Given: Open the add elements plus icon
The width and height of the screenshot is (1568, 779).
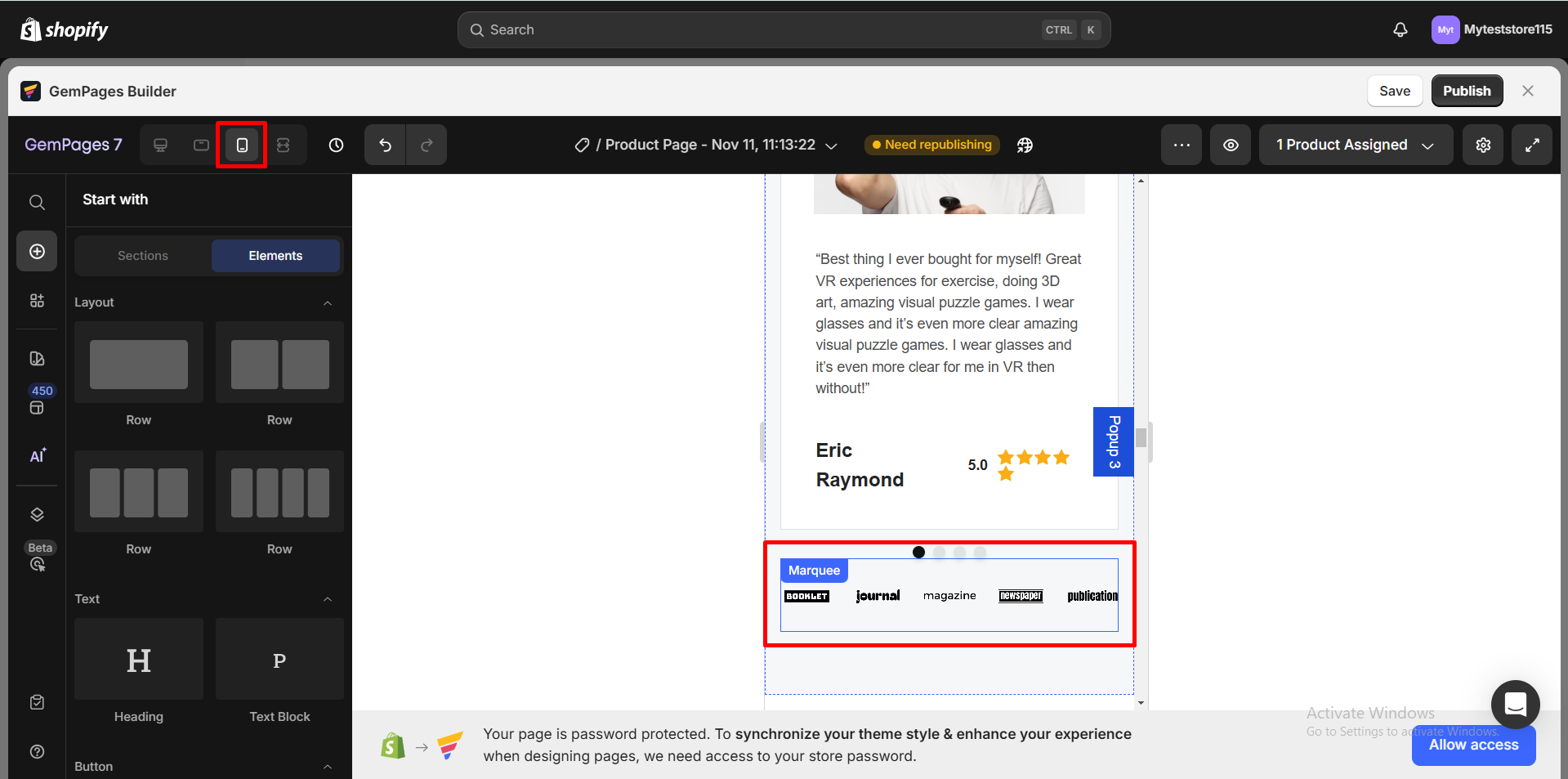Looking at the screenshot, I should point(37,251).
